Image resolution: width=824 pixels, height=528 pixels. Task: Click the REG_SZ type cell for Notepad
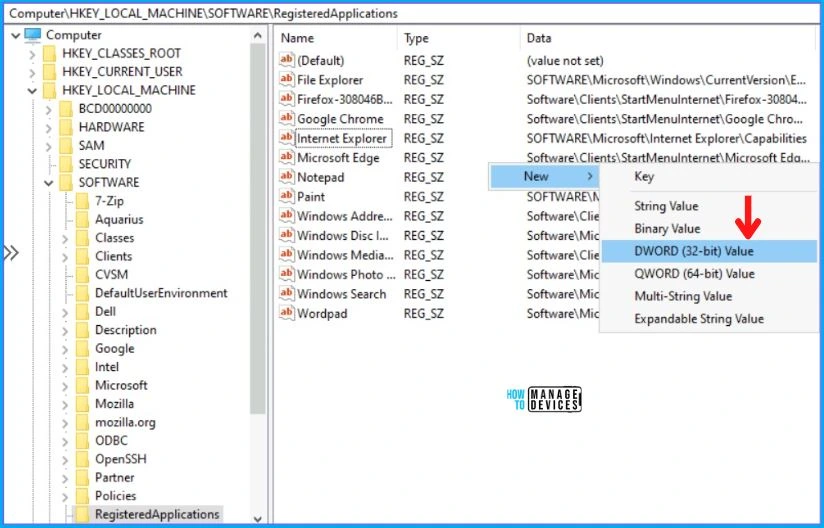pyautogui.click(x=424, y=177)
